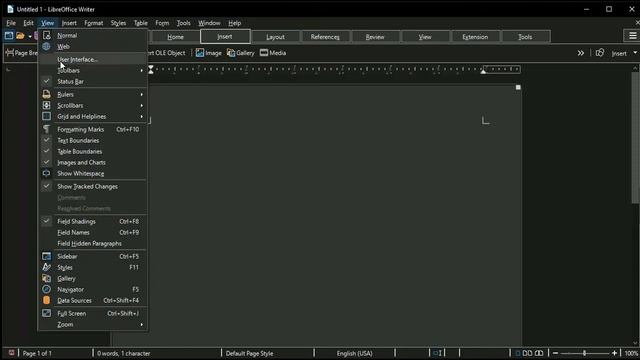This screenshot has height=360, width=640.
Task: Click the Styles icon in menu
Action: tap(47, 267)
